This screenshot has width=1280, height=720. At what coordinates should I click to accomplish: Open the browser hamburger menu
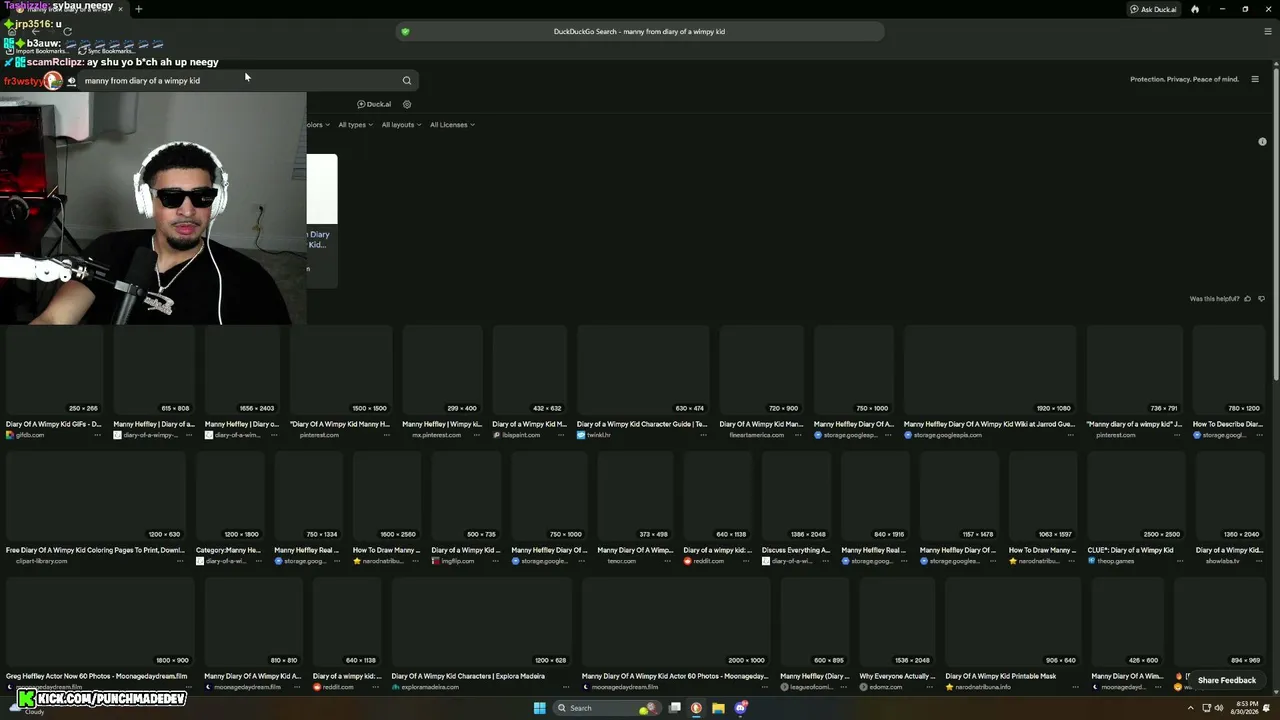coord(1268,31)
